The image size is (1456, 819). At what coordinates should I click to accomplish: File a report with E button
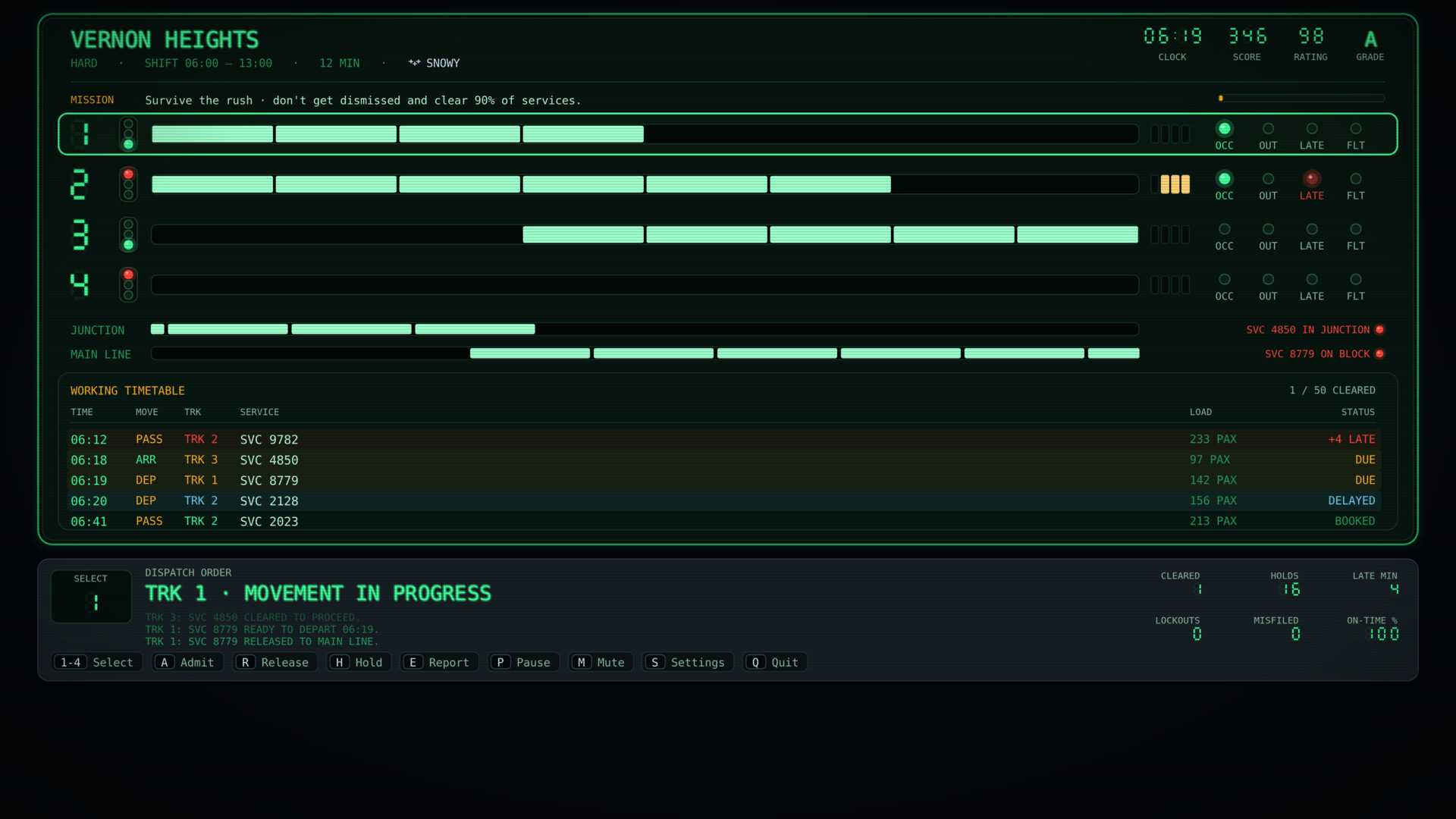(x=440, y=663)
